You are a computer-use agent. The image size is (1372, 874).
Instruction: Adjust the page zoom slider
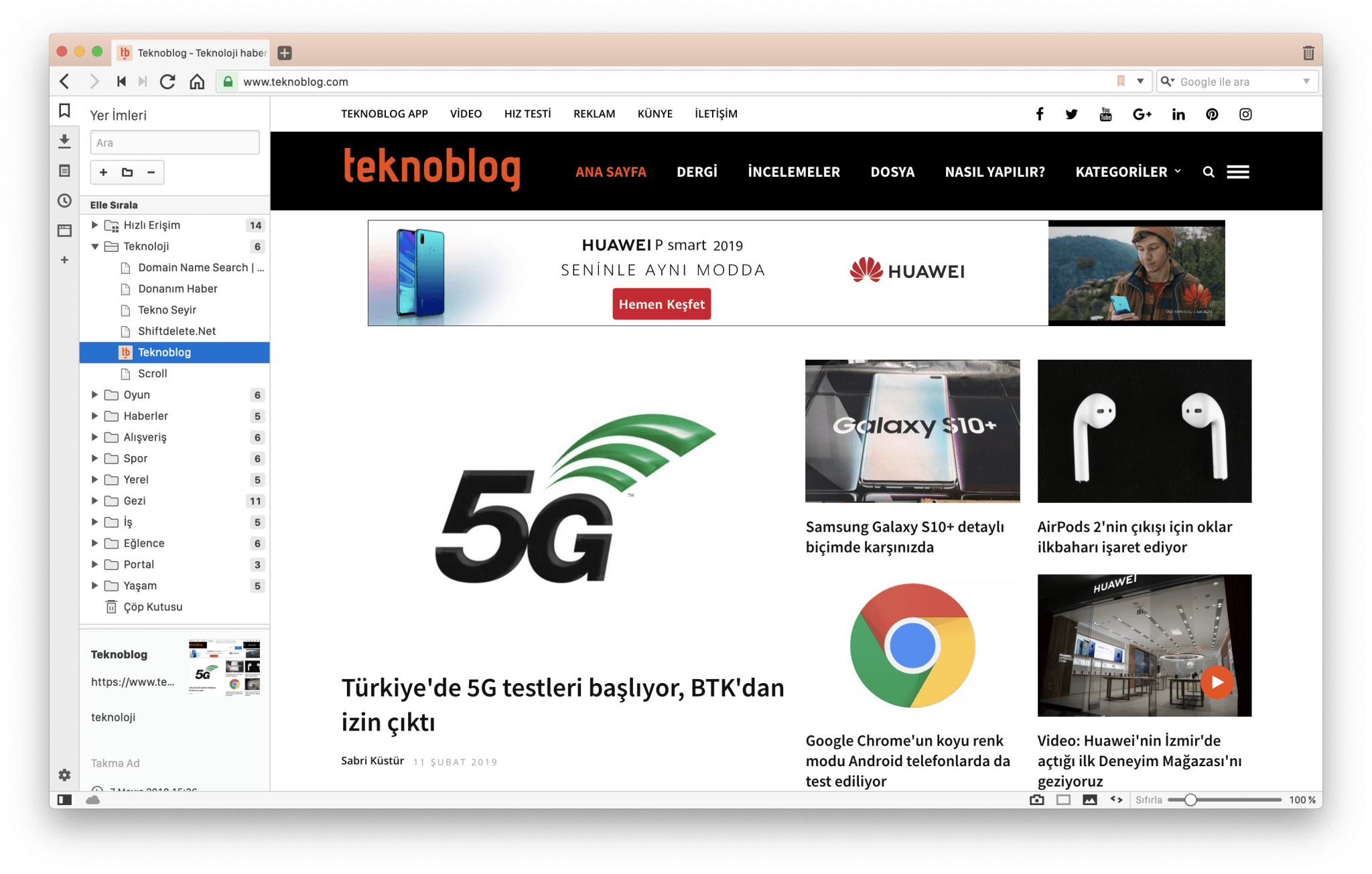1190,800
